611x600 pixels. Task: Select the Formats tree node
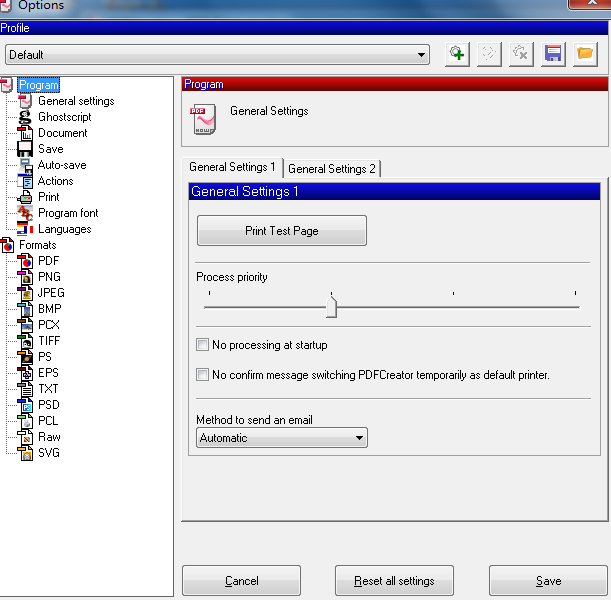(x=37, y=245)
